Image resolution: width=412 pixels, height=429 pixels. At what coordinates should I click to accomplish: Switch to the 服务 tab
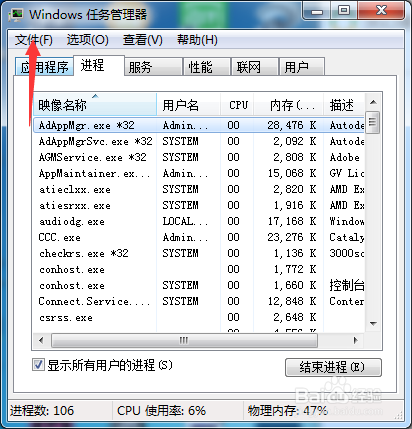click(x=153, y=67)
